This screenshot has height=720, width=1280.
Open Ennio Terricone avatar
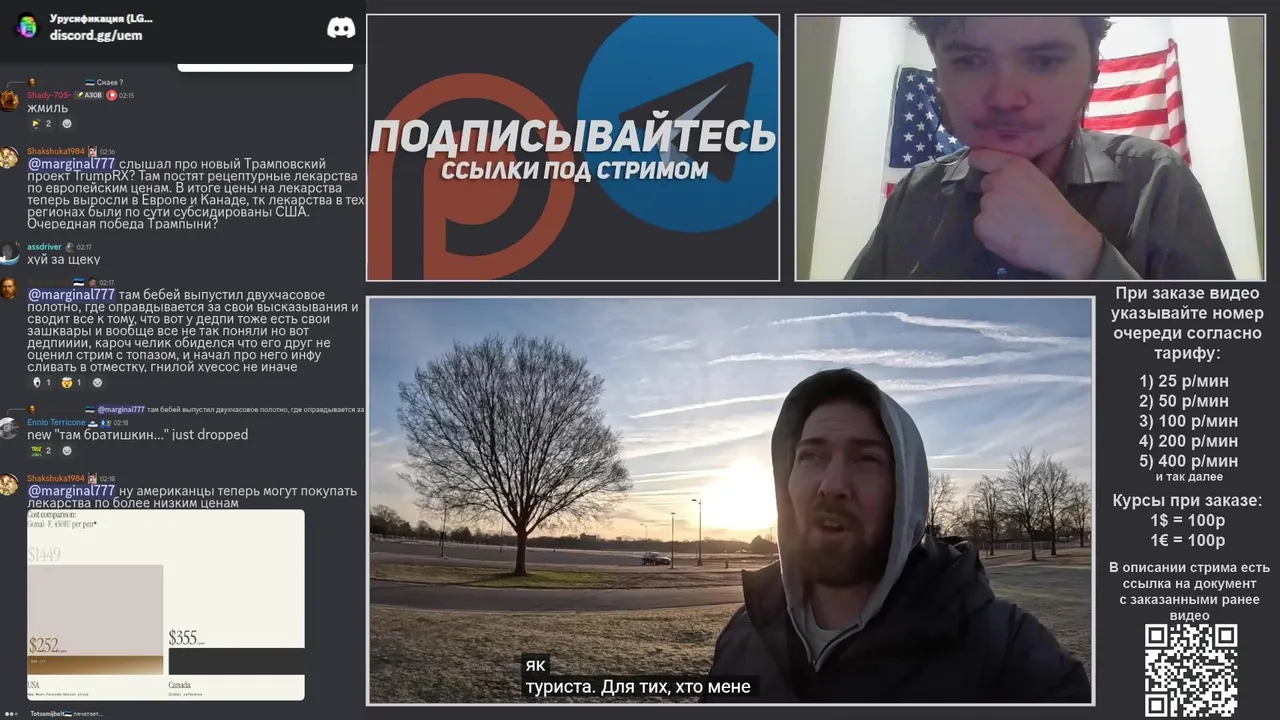click(x=9, y=429)
